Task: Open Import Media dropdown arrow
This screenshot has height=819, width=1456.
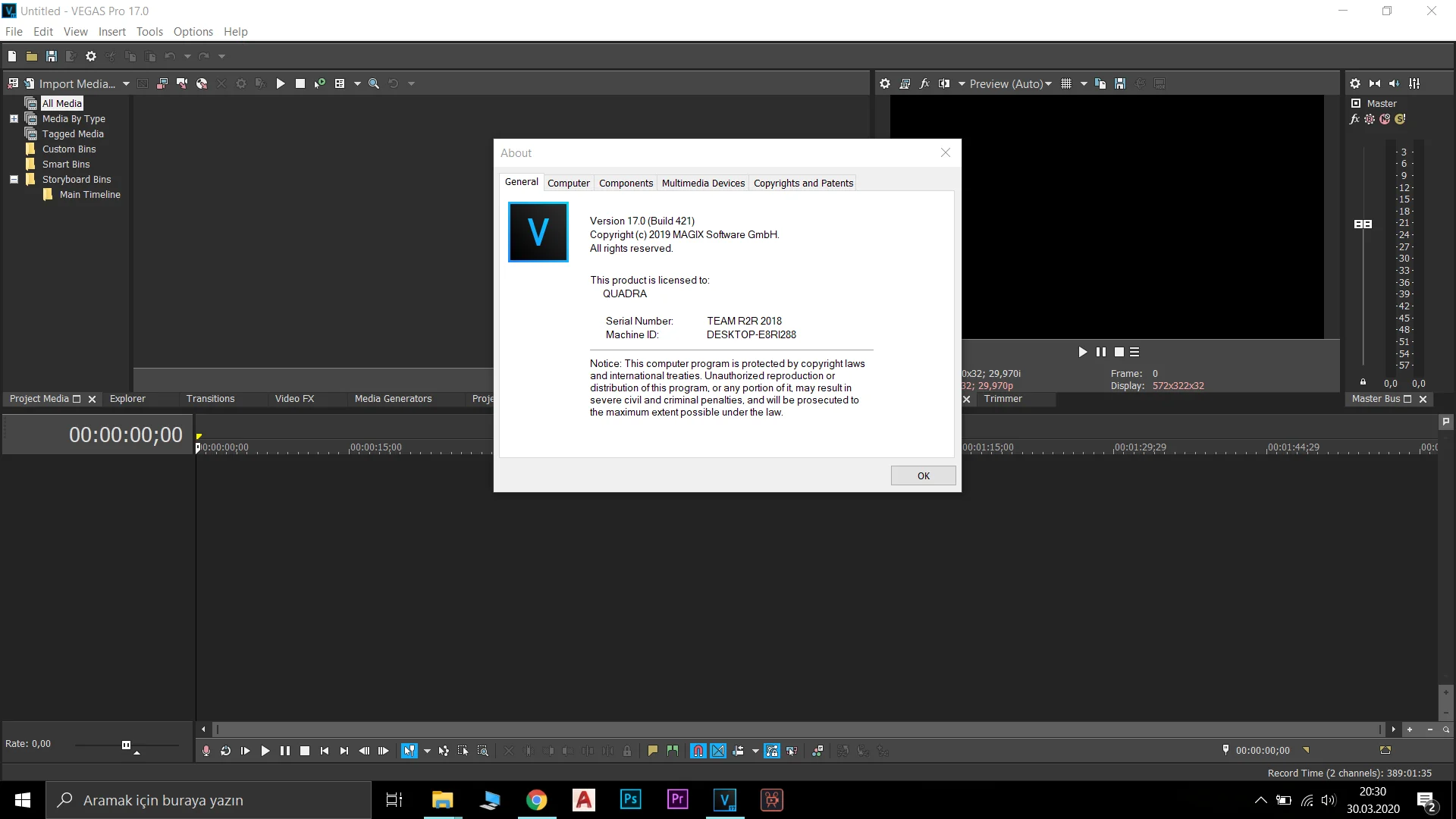Action: pos(126,83)
